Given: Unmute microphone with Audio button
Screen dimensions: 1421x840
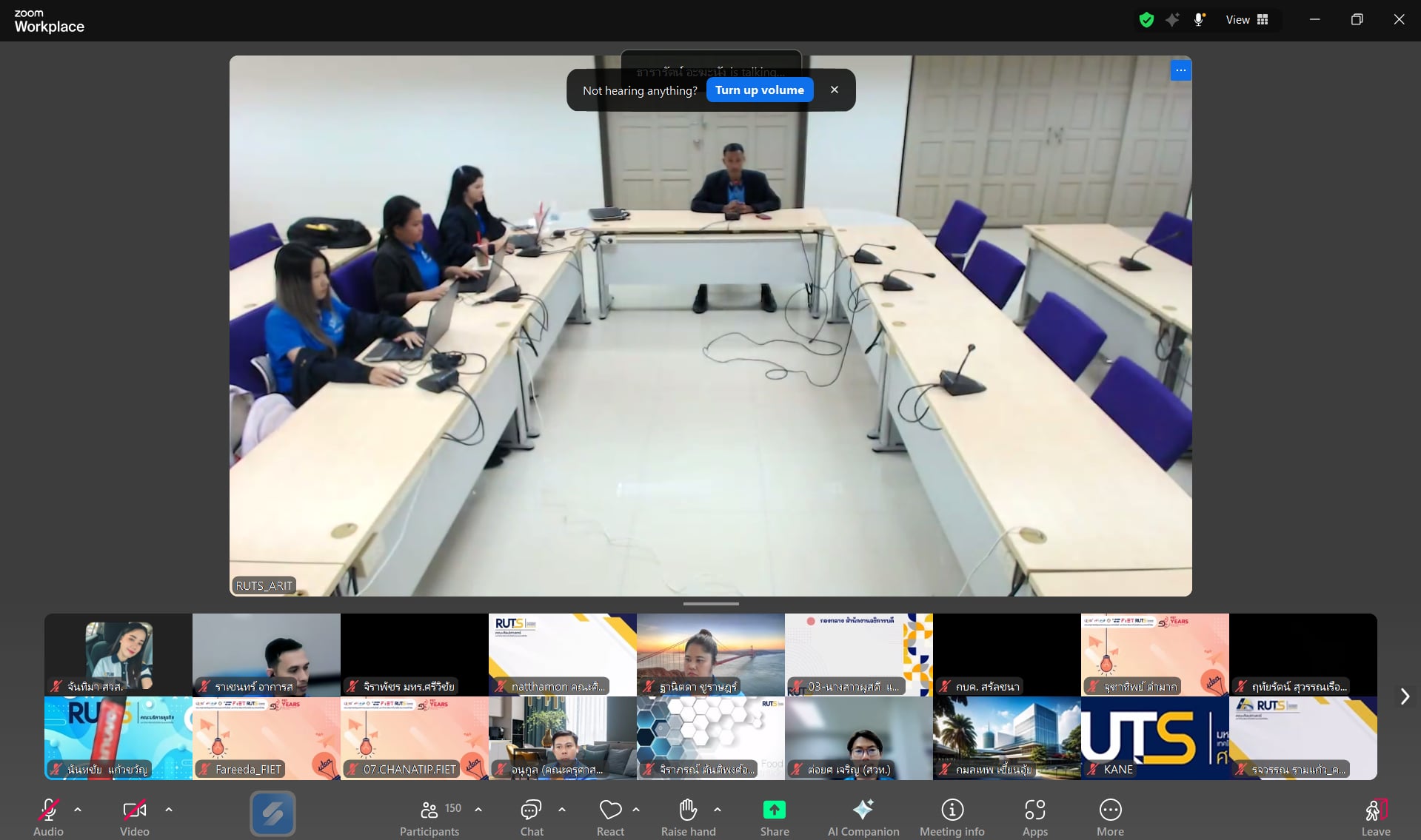Looking at the screenshot, I should 48,815.
